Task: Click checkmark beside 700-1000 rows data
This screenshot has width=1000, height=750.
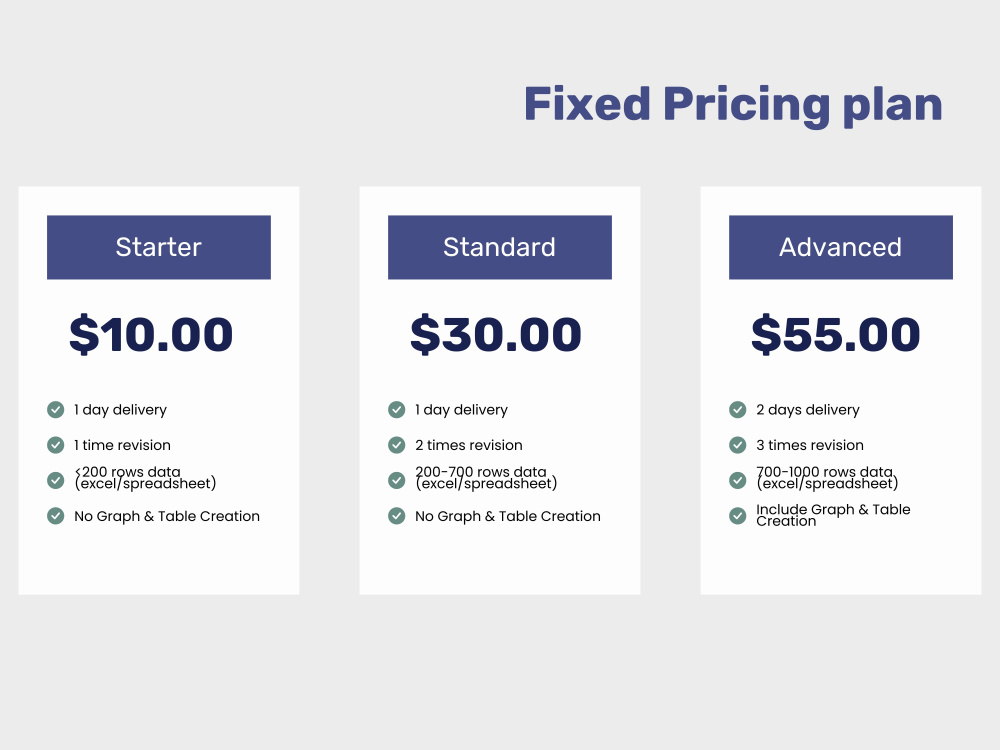Action: [x=738, y=480]
